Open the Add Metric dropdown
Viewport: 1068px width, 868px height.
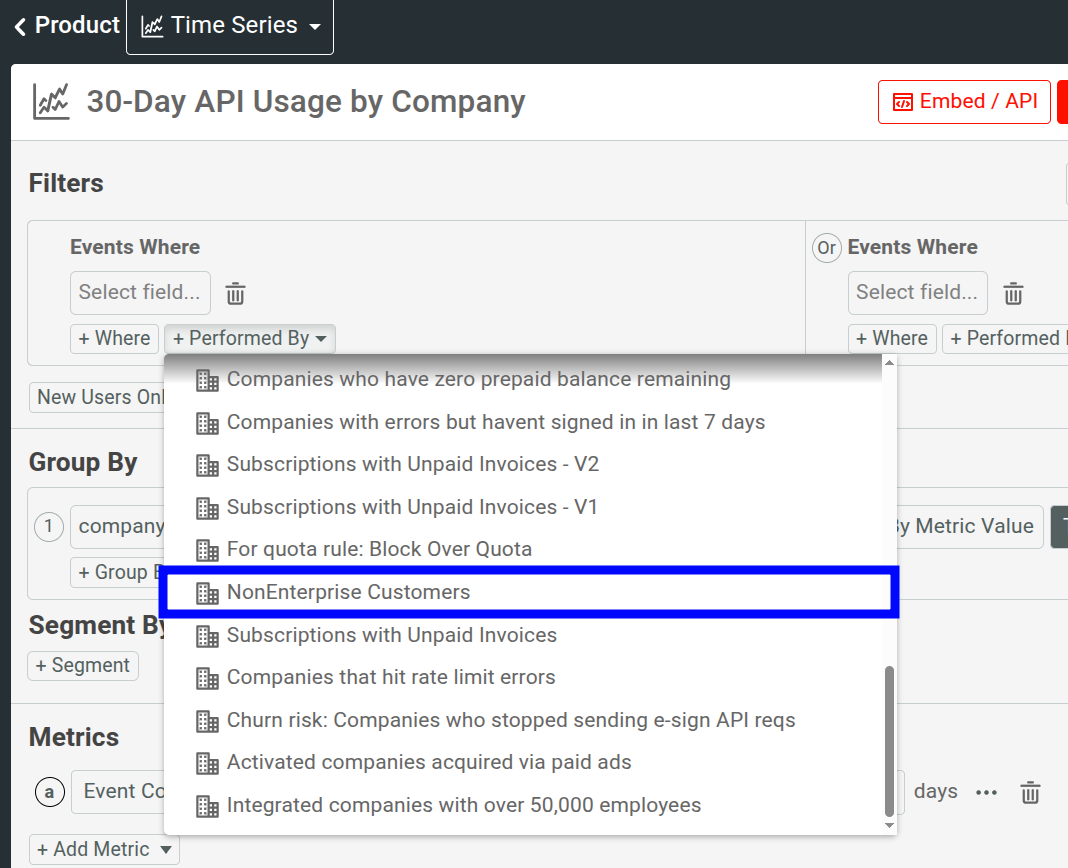[x=103, y=849]
